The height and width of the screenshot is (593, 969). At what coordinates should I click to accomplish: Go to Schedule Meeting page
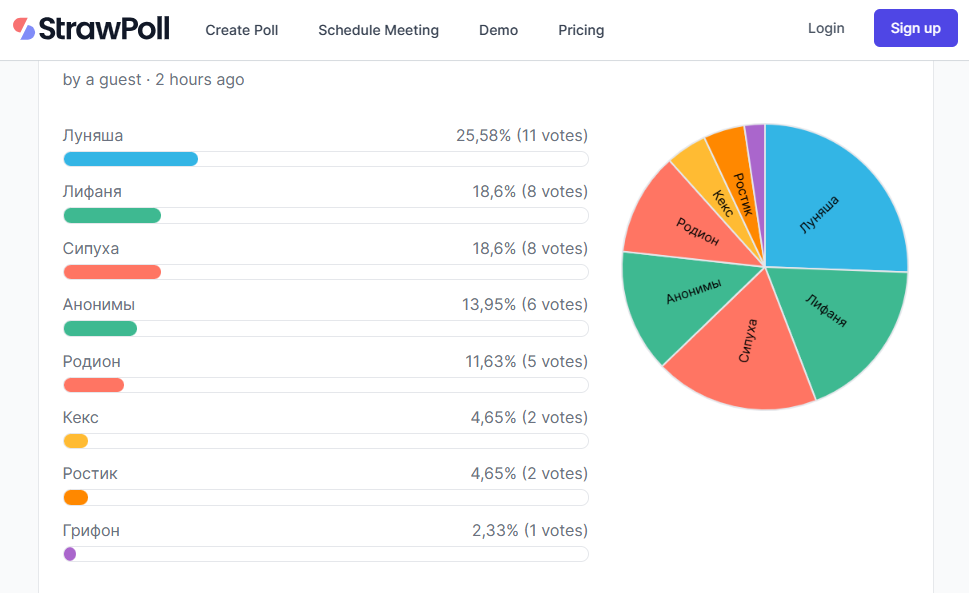coord(378,30)
